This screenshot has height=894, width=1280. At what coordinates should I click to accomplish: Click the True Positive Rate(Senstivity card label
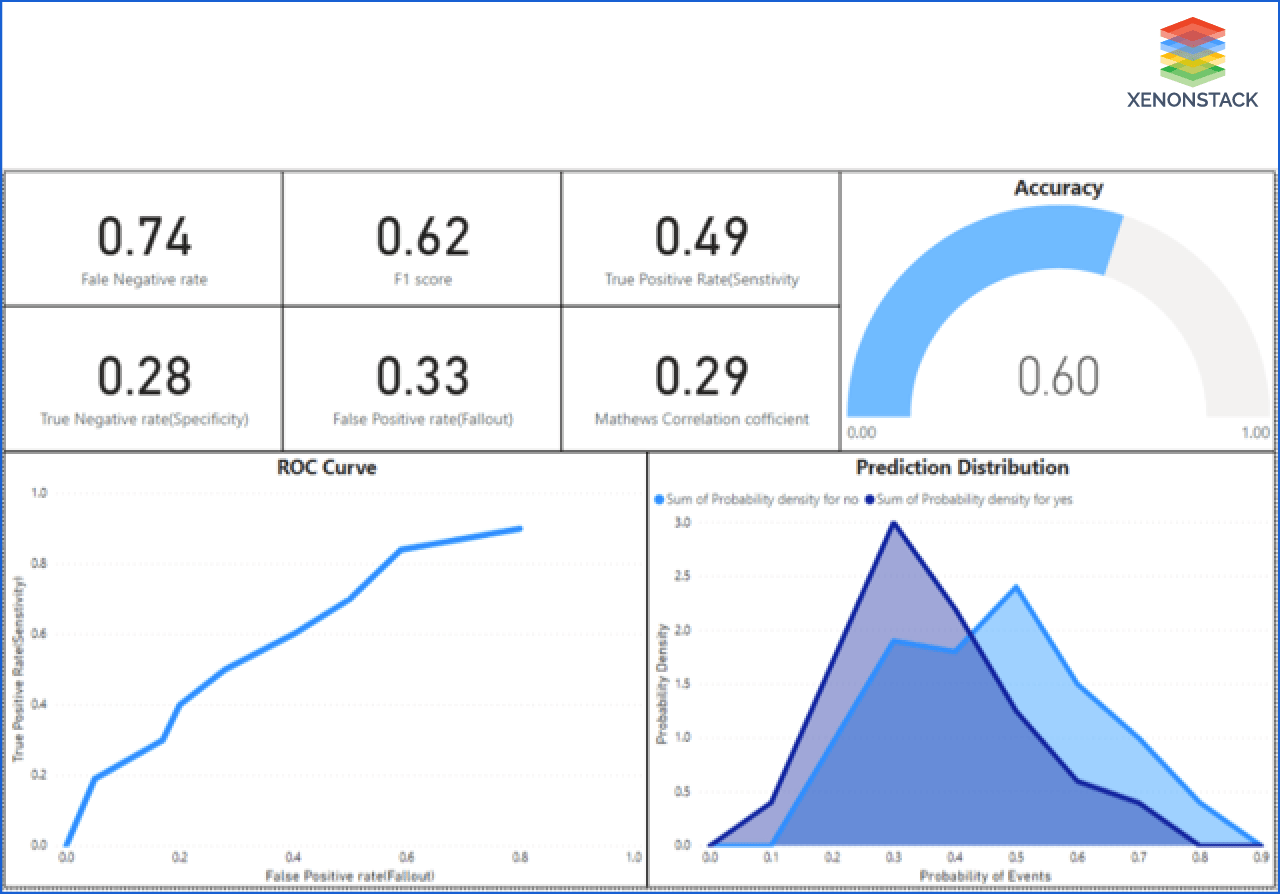point(702,280)
